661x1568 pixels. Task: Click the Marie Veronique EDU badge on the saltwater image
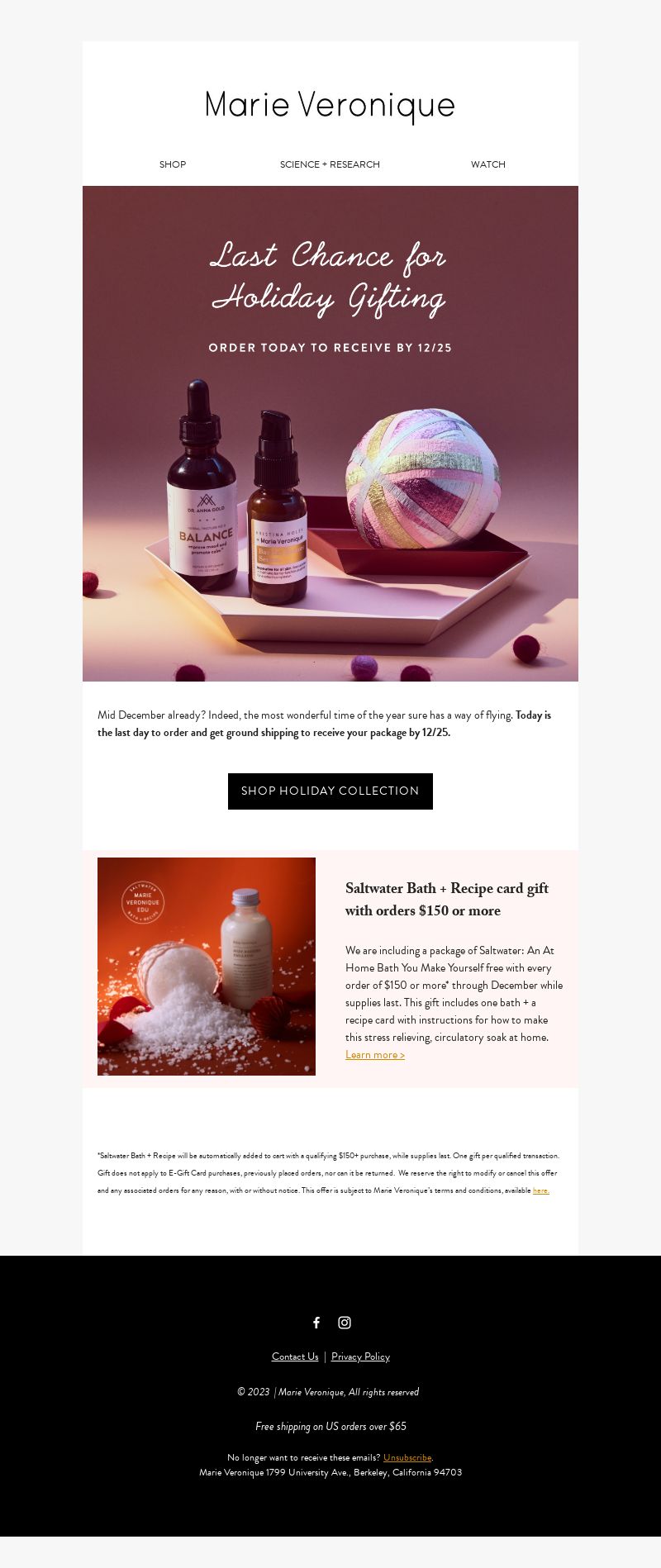pyautogui.click(x=143, y=901)
